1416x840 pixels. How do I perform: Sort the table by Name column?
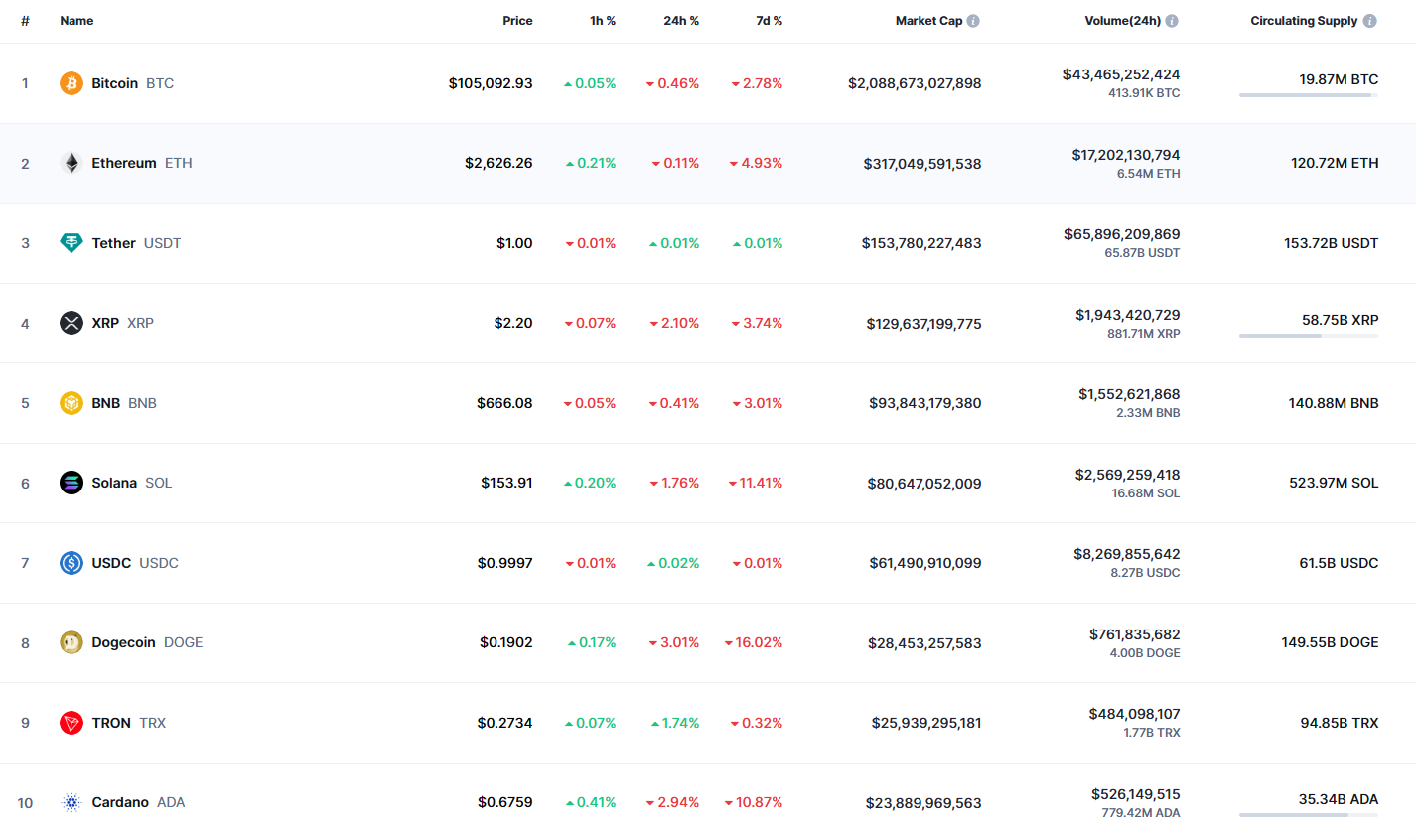76,21
